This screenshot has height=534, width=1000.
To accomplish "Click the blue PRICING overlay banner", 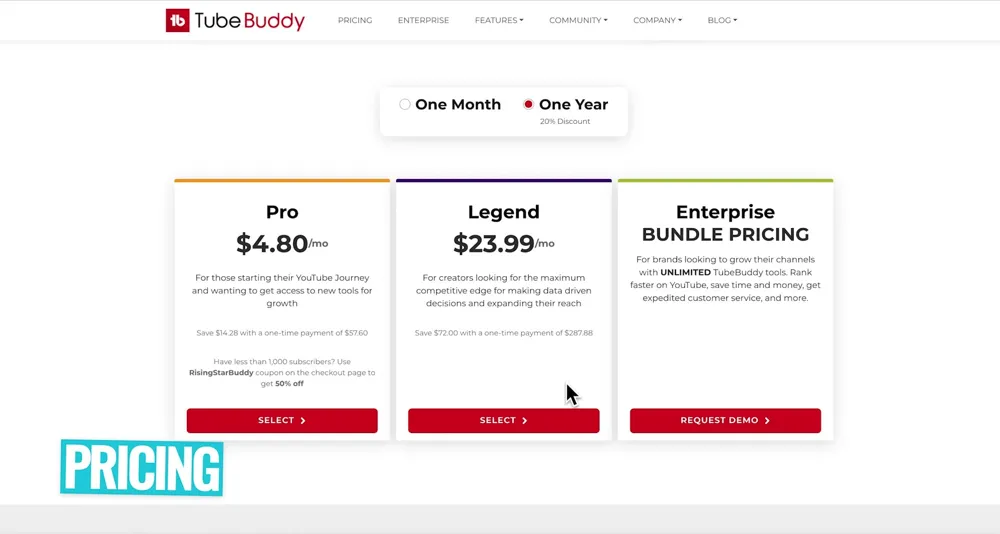I will (142, 468).
